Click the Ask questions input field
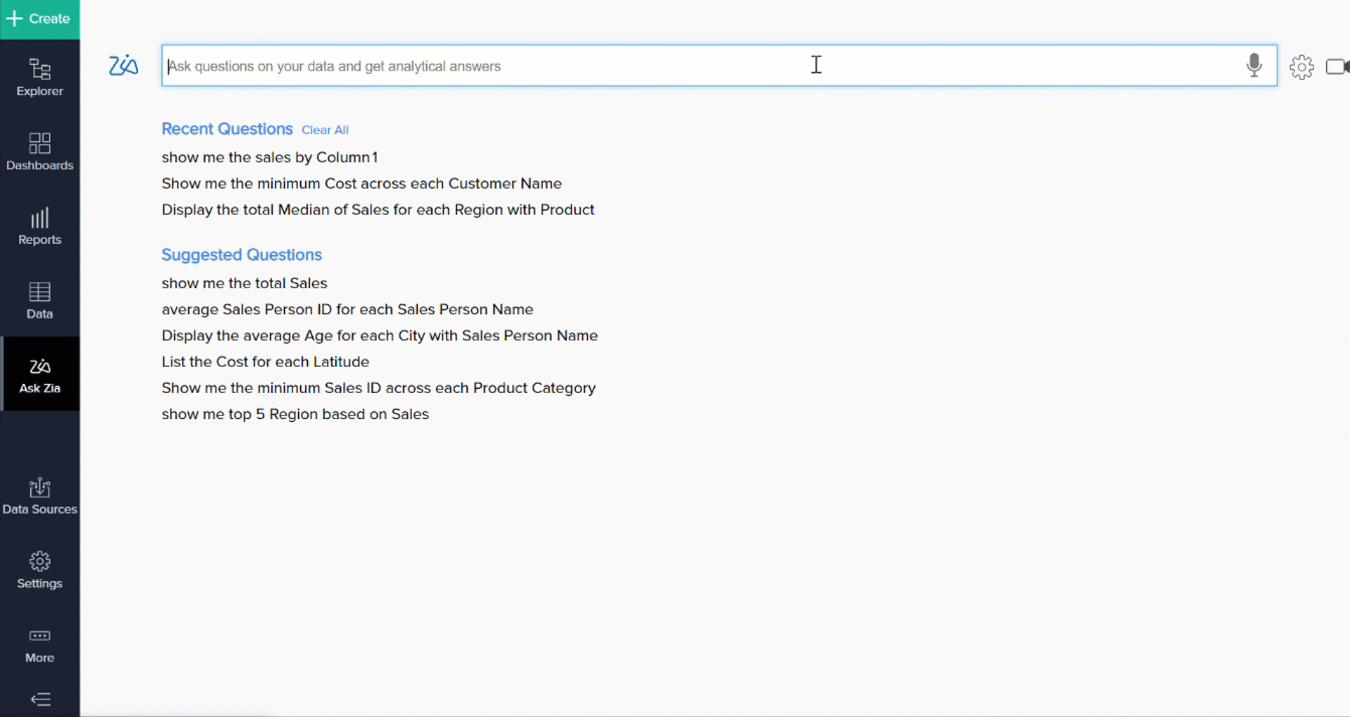The image size is (1350, 717). point(700,66)
